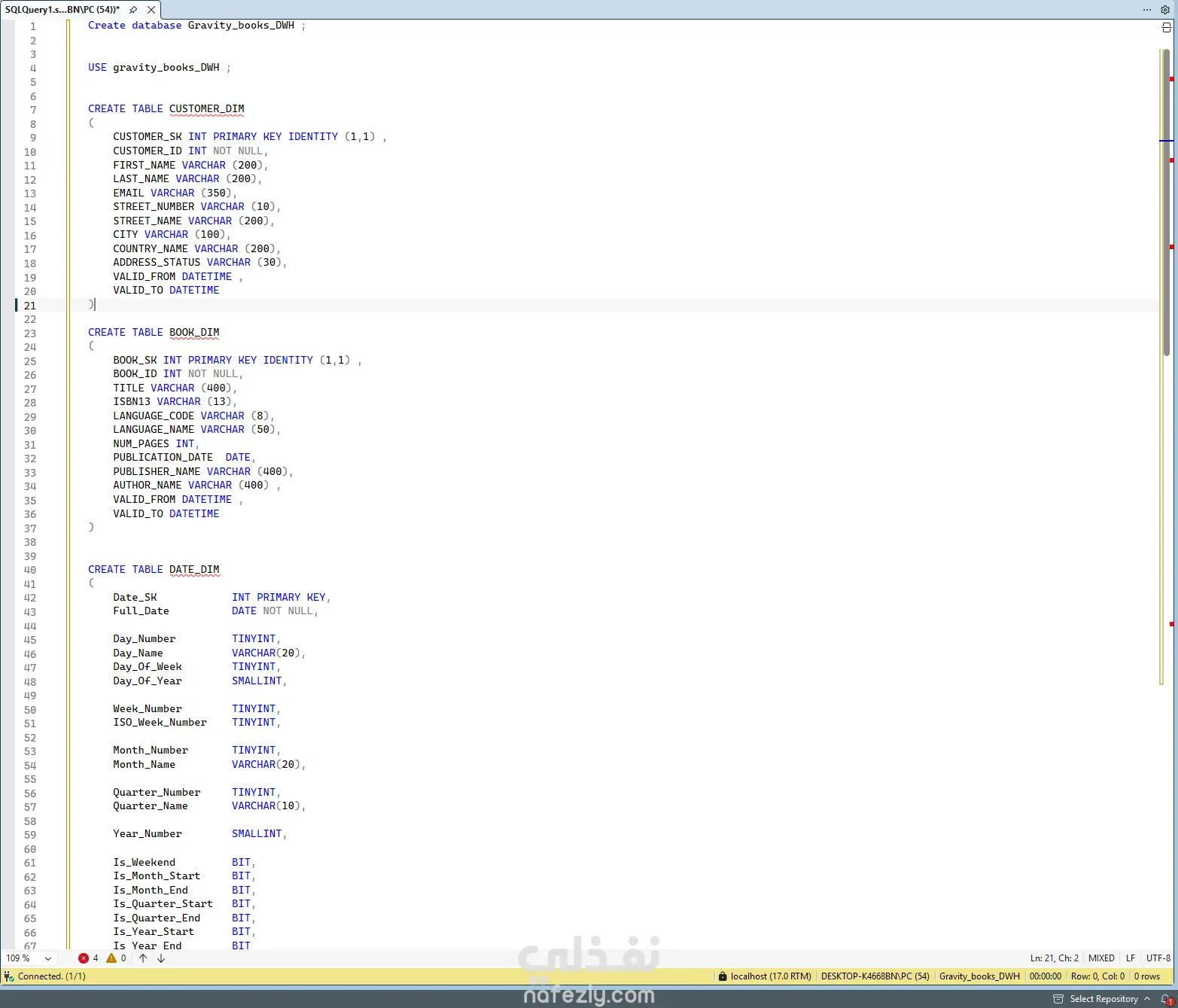Click the "Ln: 21, Ch: 2" indicator
Screen dimensions: 1178x1008
click(x=1054, y=958)
